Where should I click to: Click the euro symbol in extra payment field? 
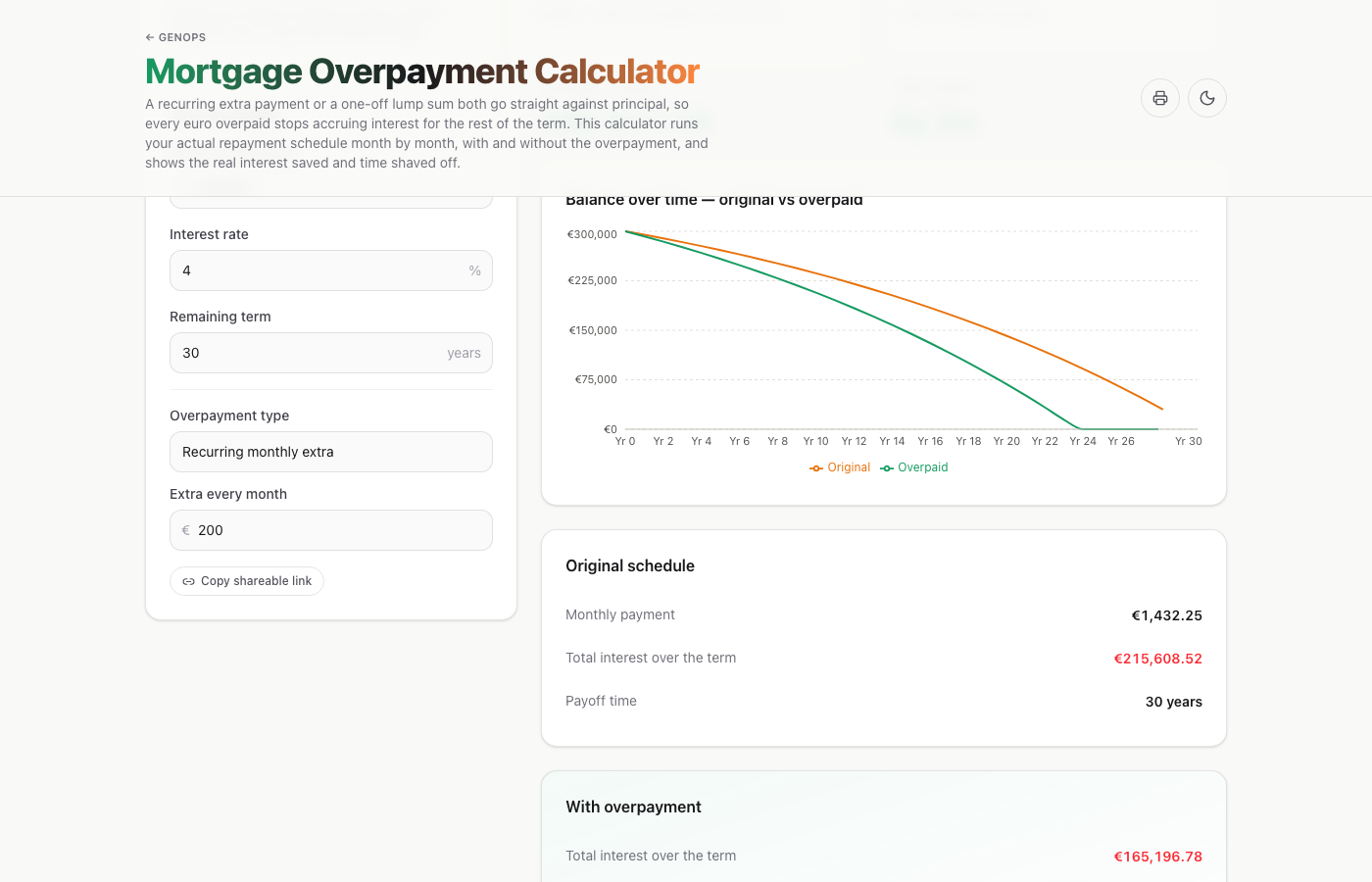(186, 530)
